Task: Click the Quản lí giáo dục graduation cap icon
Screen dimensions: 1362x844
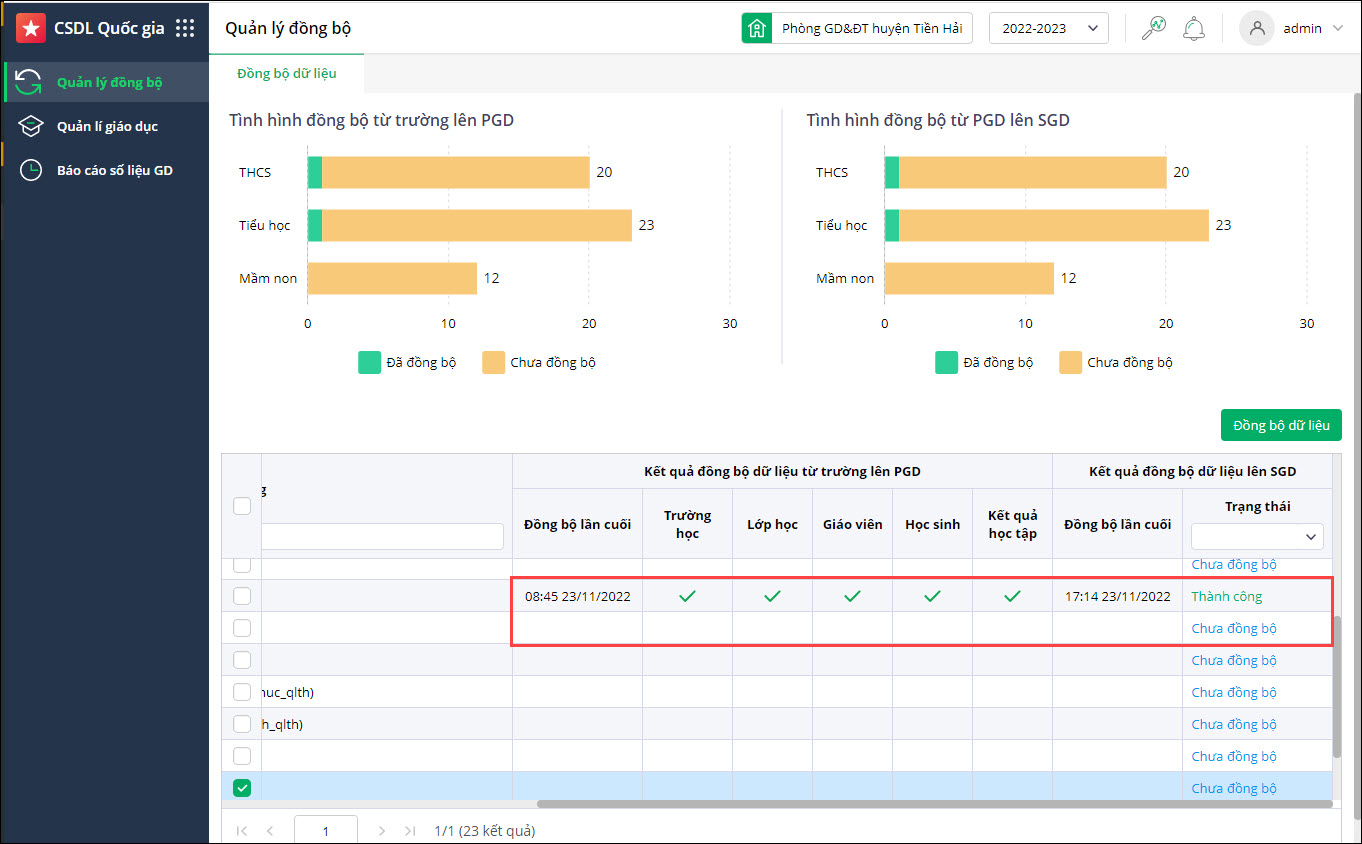Action: point(31,126)
